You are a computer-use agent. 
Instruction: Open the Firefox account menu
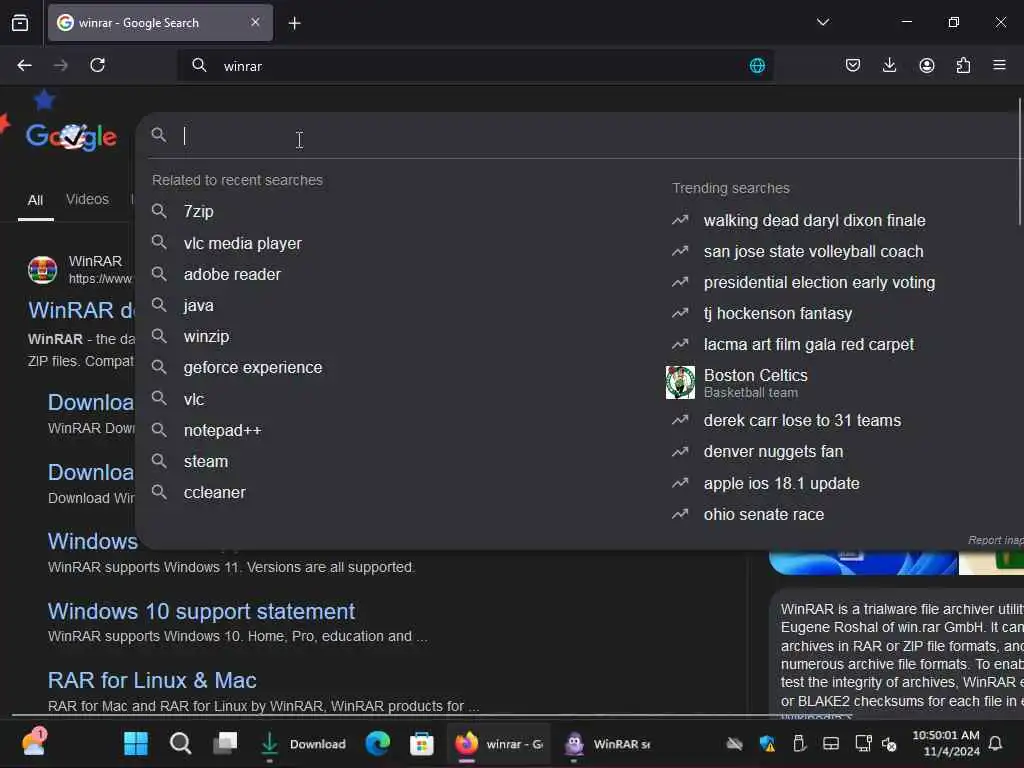pyautogui.click(x=927, y=65)
